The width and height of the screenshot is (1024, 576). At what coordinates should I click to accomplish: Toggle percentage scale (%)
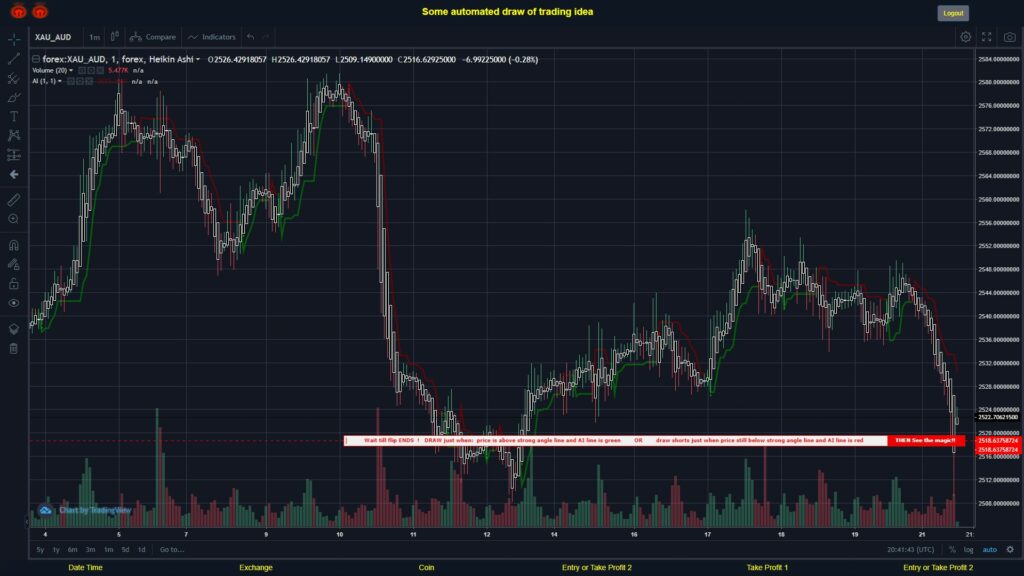pyautogui.click(x=952, y=550)
